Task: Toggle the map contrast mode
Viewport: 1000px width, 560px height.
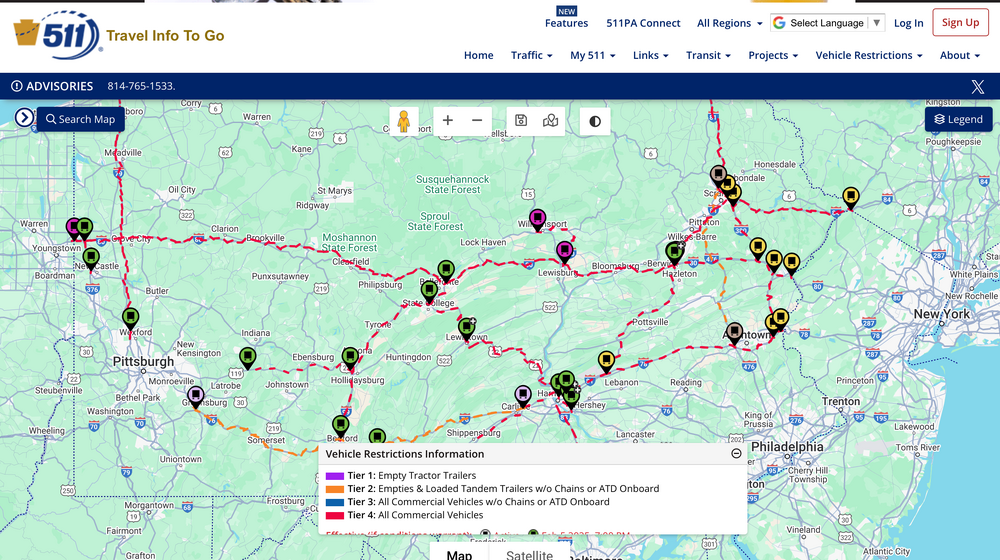Action: coord(595,121)
